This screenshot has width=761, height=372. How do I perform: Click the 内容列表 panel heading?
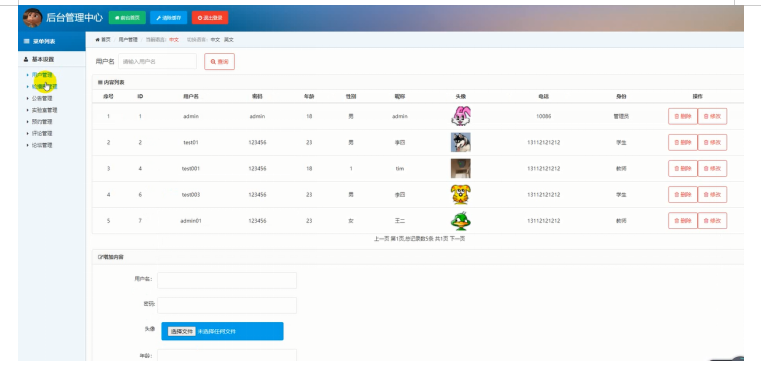pyautogui.click(x=111, y=83)
